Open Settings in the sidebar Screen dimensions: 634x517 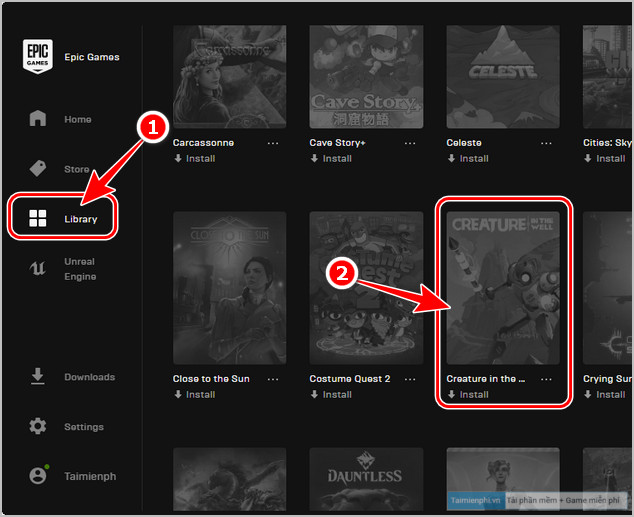pyautogui.click(x=84, y=427)
